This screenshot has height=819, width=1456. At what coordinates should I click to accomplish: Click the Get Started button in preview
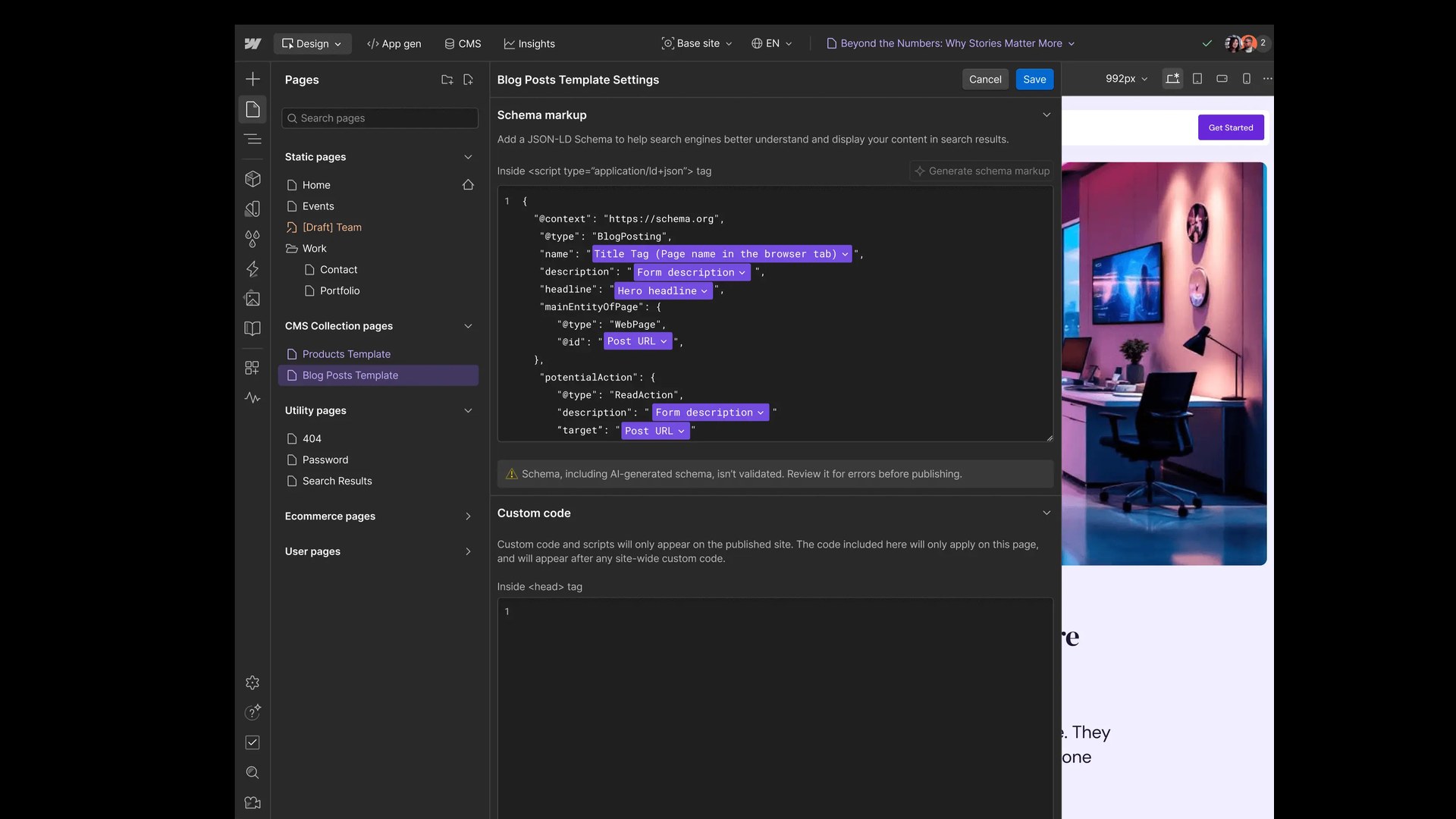pyautogui.click(x=1231, y=127)
